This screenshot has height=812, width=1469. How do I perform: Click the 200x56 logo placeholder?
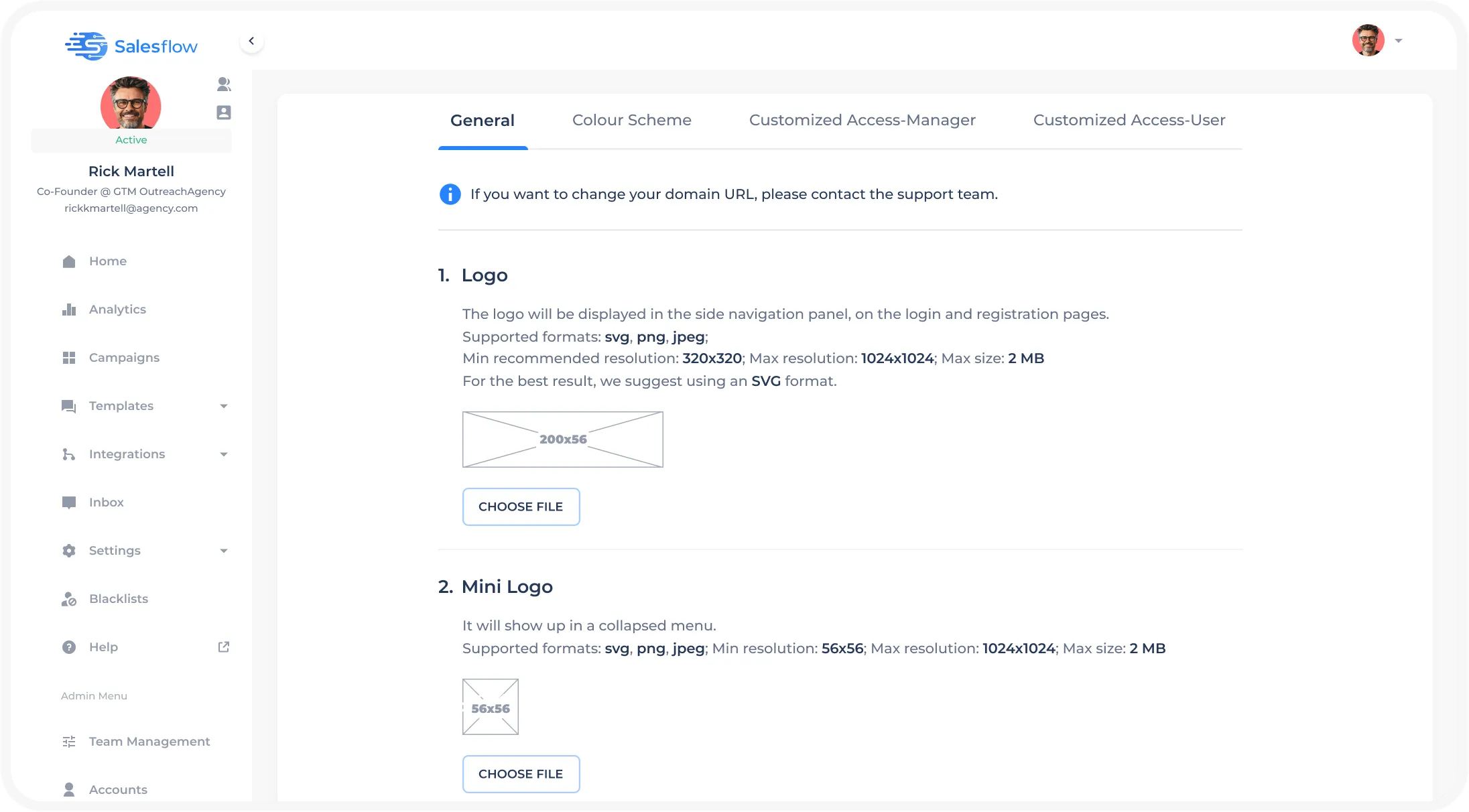pos(563,439)
